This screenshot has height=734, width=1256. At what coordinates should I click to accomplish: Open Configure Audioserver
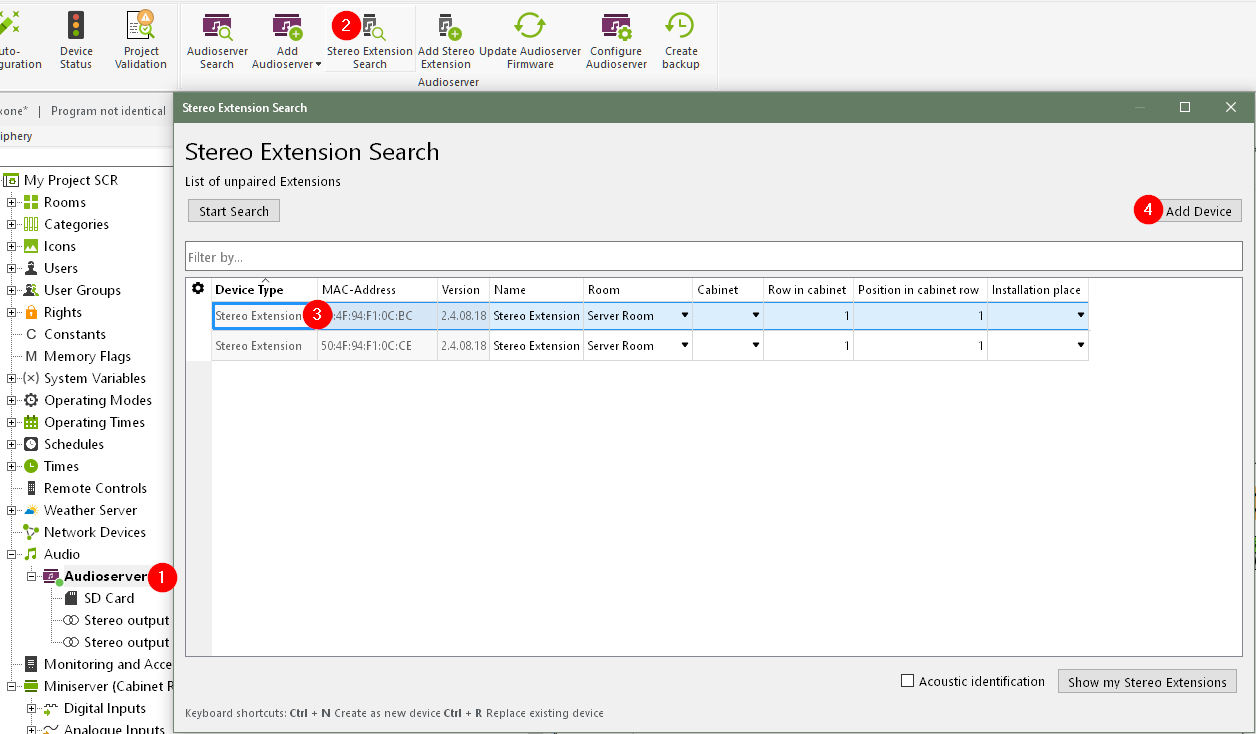[x=616, y=40]
